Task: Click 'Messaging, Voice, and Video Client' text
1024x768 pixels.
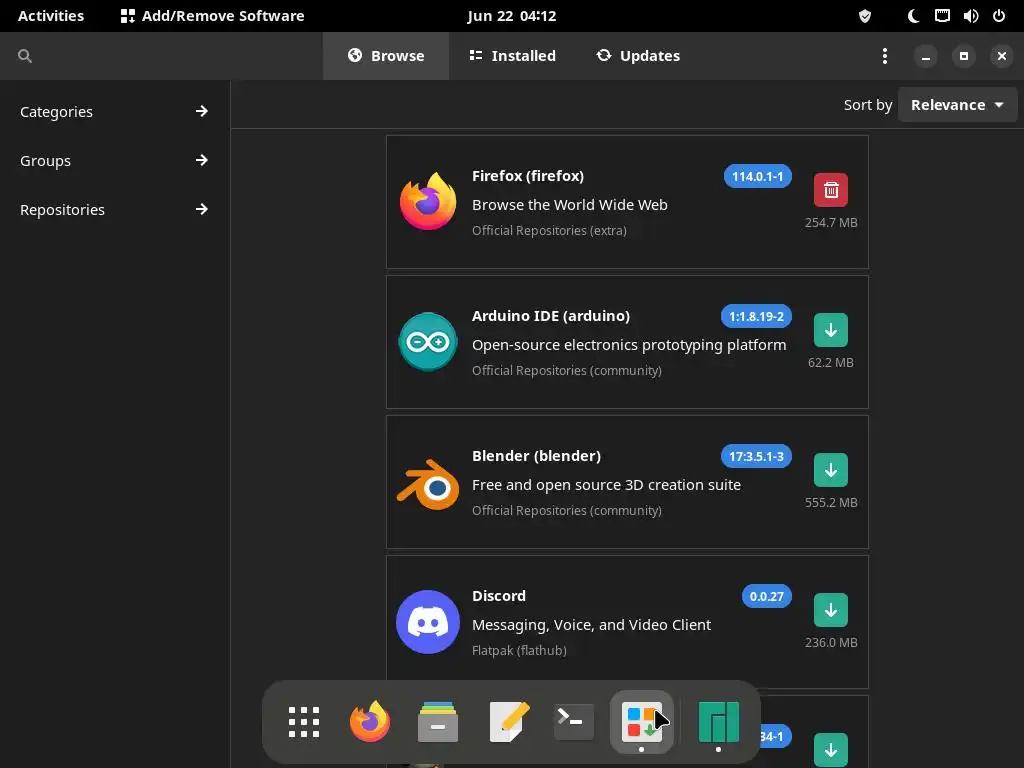Action: pos(591,625)
